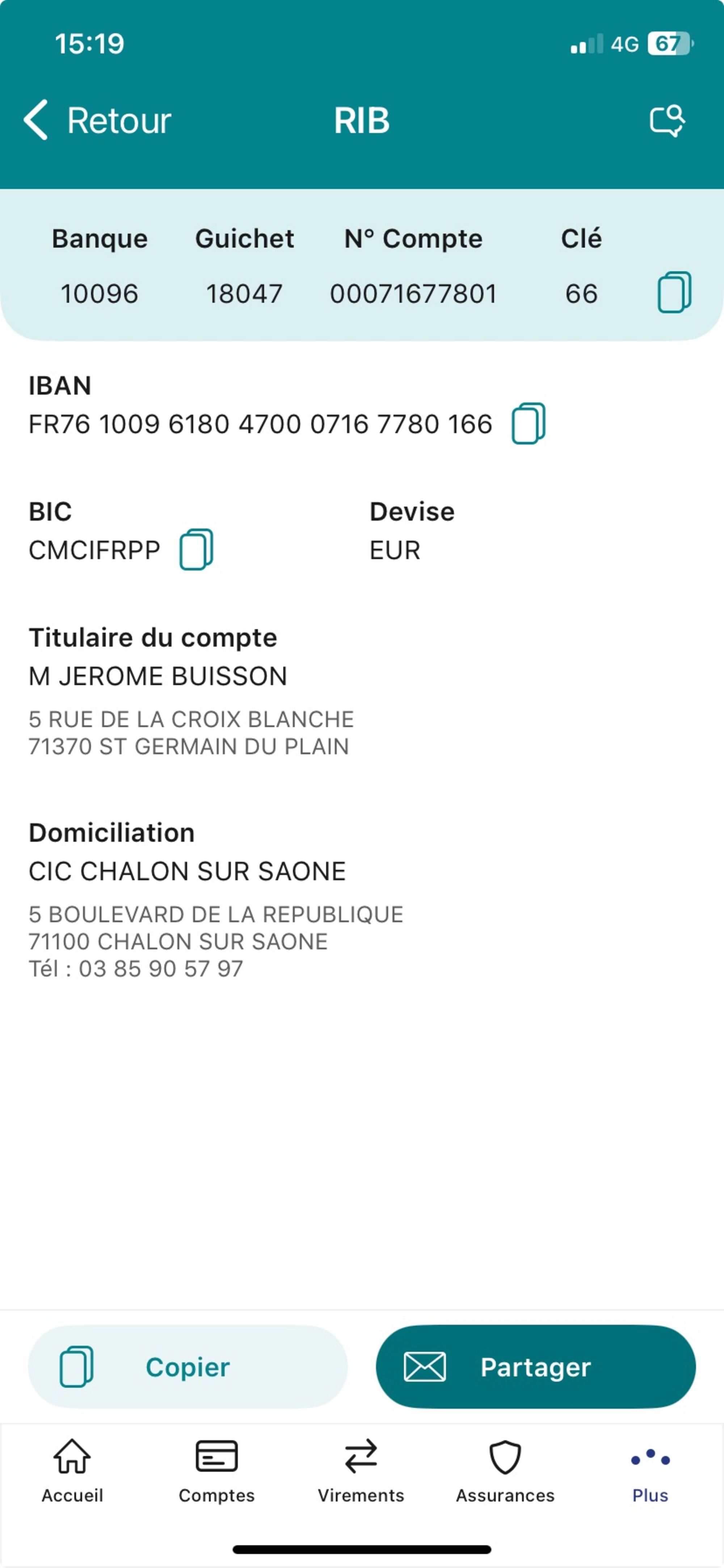
Task: Copy the RIB bank details row
Action: pos(674,293)
